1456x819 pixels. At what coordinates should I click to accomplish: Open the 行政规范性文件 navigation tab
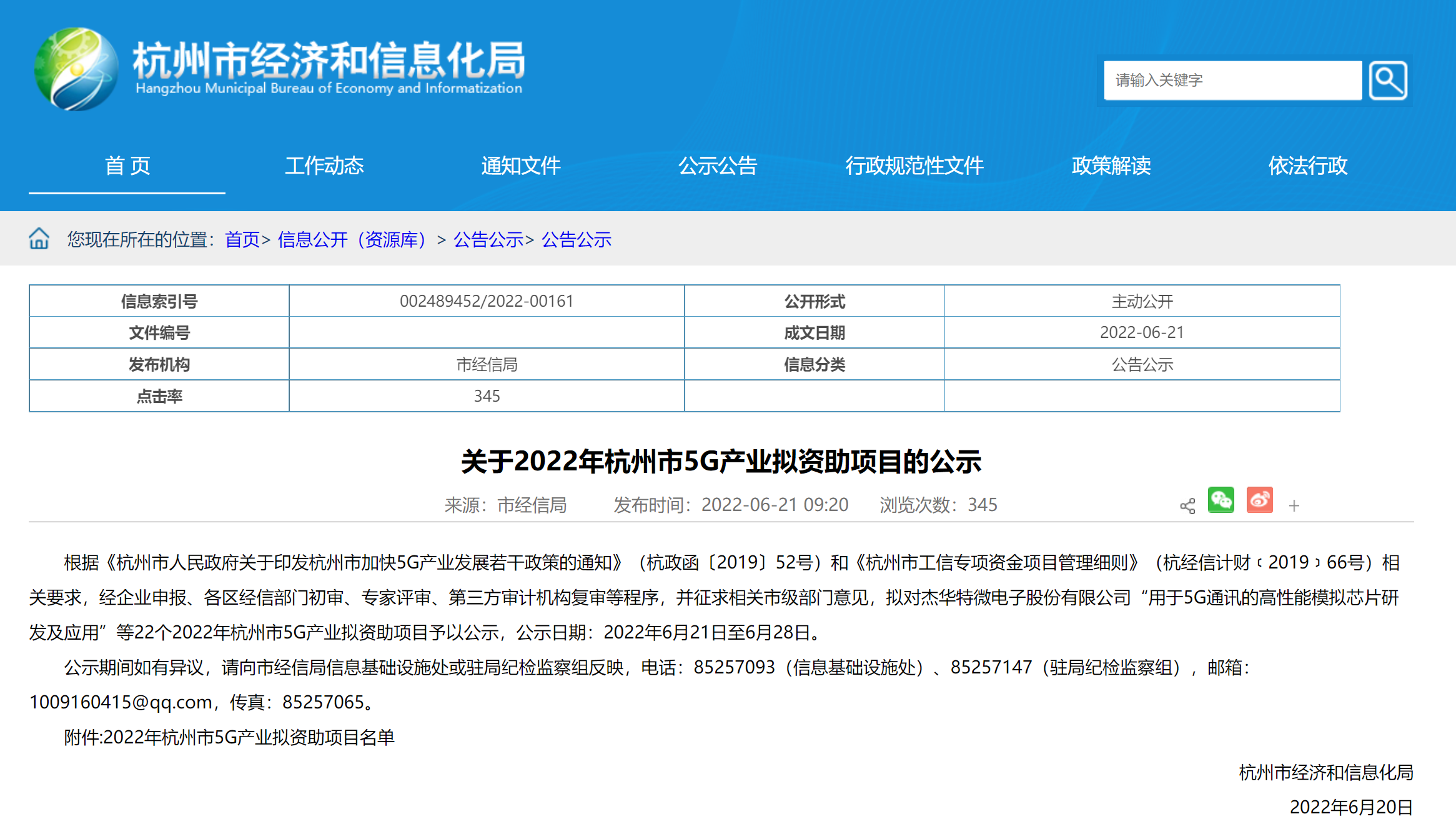(914, 166)
